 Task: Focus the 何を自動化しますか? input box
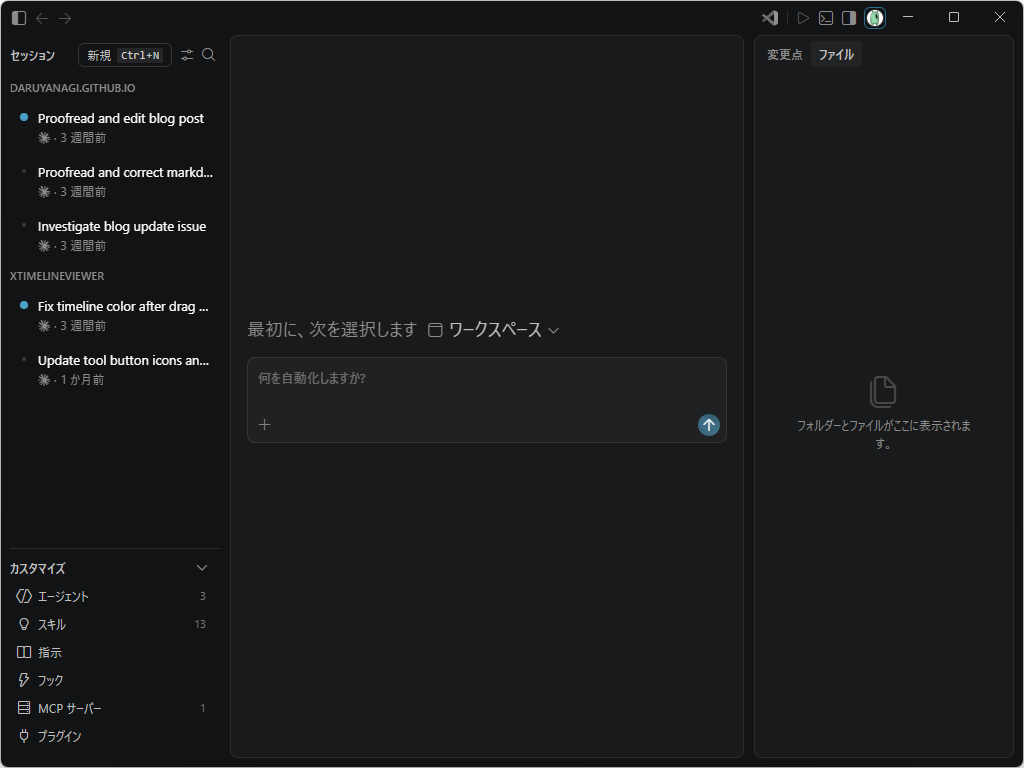coord(487,379)
